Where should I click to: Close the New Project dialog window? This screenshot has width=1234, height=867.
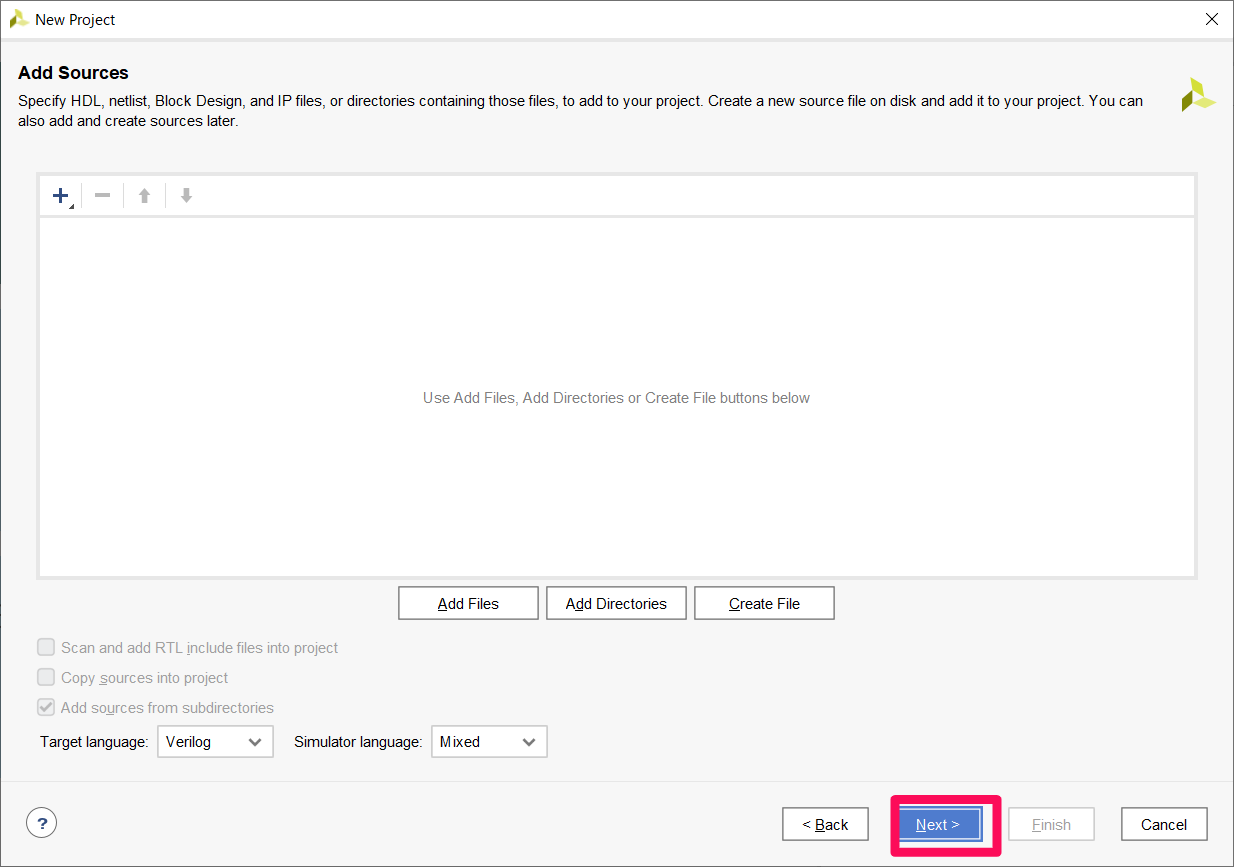(1211, 19)
